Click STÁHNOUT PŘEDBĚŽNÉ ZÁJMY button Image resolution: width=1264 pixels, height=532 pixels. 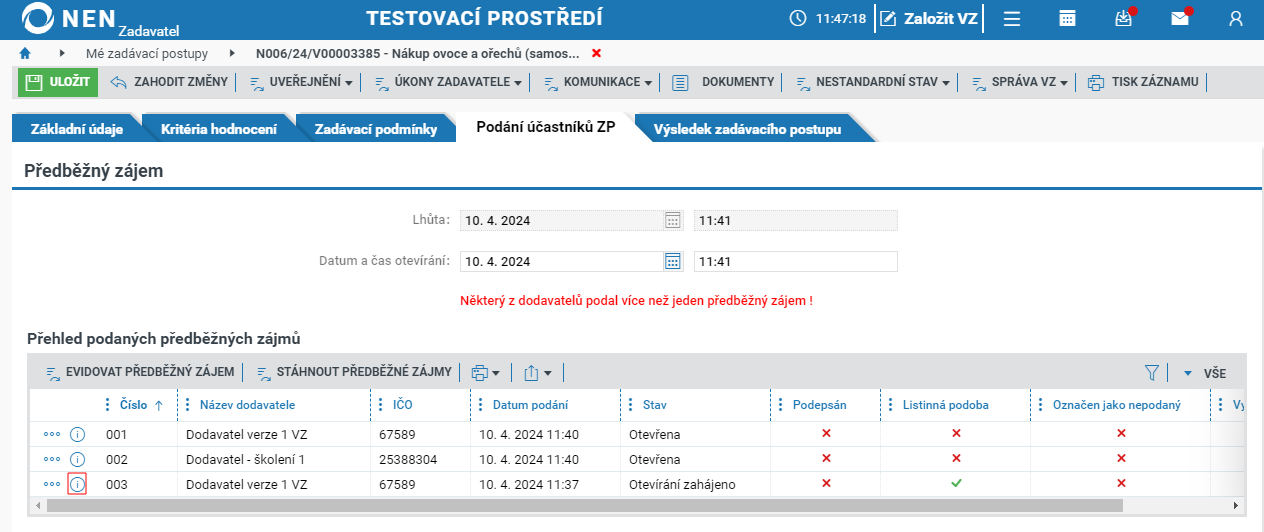[354, 372]
